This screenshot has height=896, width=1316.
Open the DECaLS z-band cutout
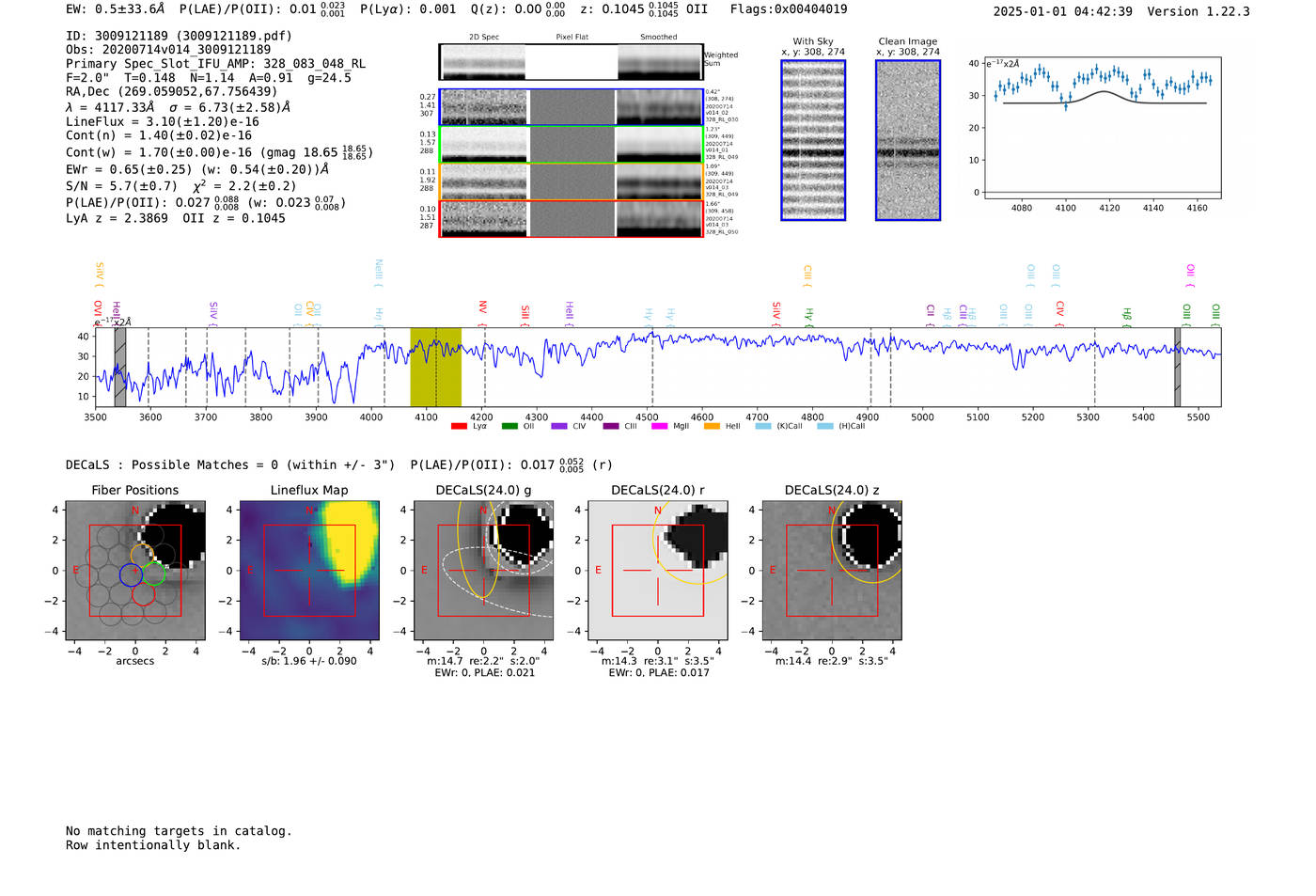(831, 571)
